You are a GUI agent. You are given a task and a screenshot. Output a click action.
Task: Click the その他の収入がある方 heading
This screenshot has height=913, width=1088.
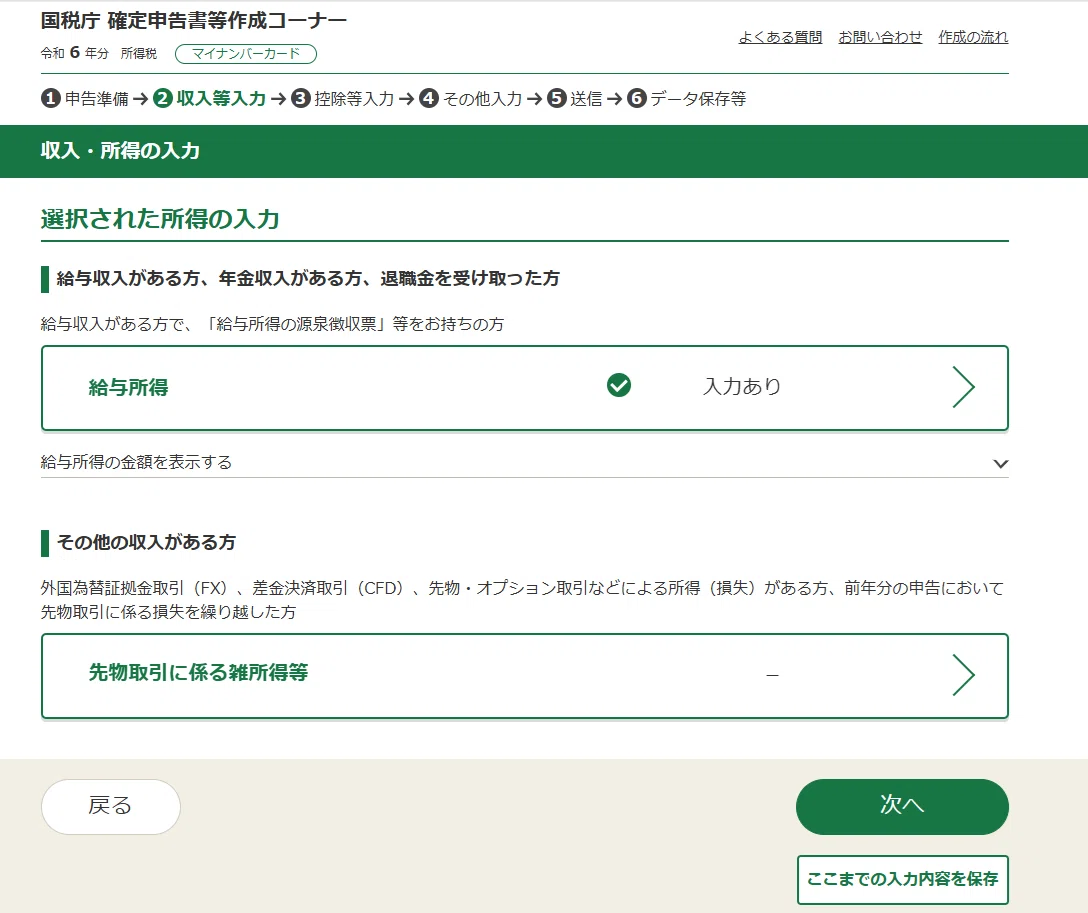tap(146, 543)
